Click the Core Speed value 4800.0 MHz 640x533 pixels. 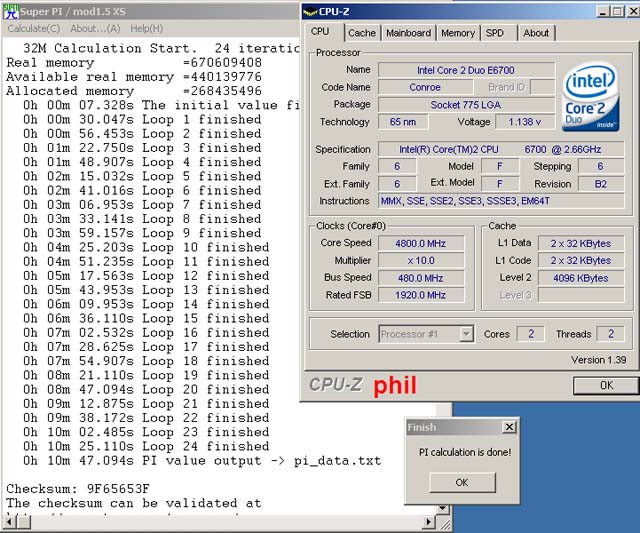click(421, 244)
